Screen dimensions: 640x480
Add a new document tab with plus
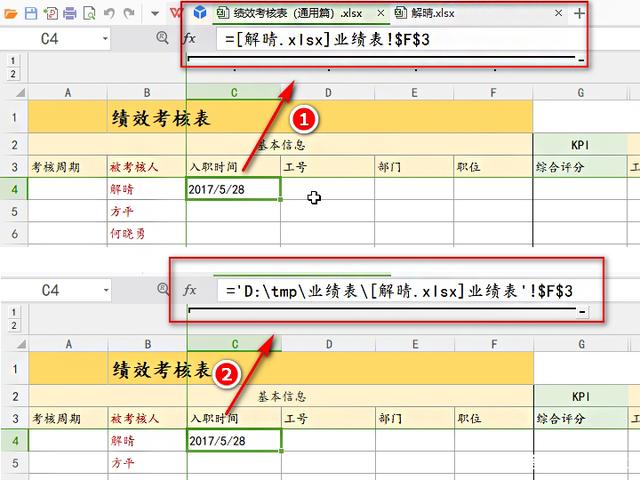click(x=579, y=13)
